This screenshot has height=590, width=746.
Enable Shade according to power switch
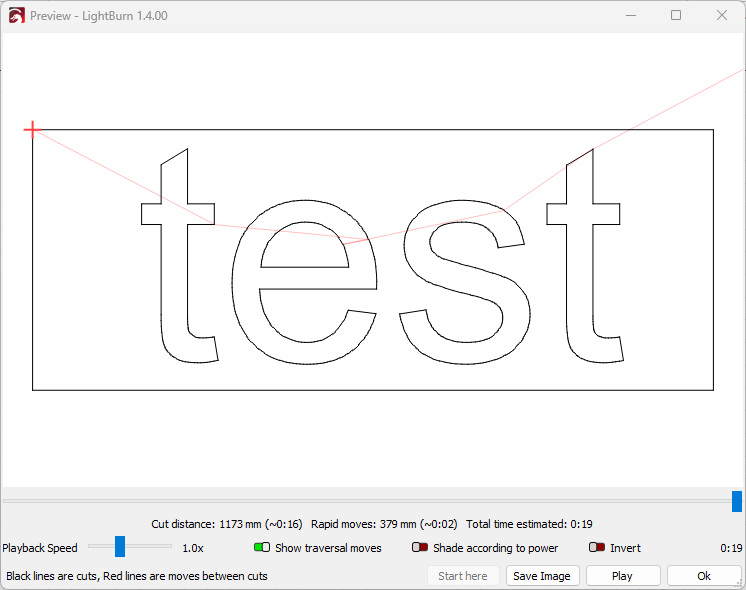click(x=420, y=547)
